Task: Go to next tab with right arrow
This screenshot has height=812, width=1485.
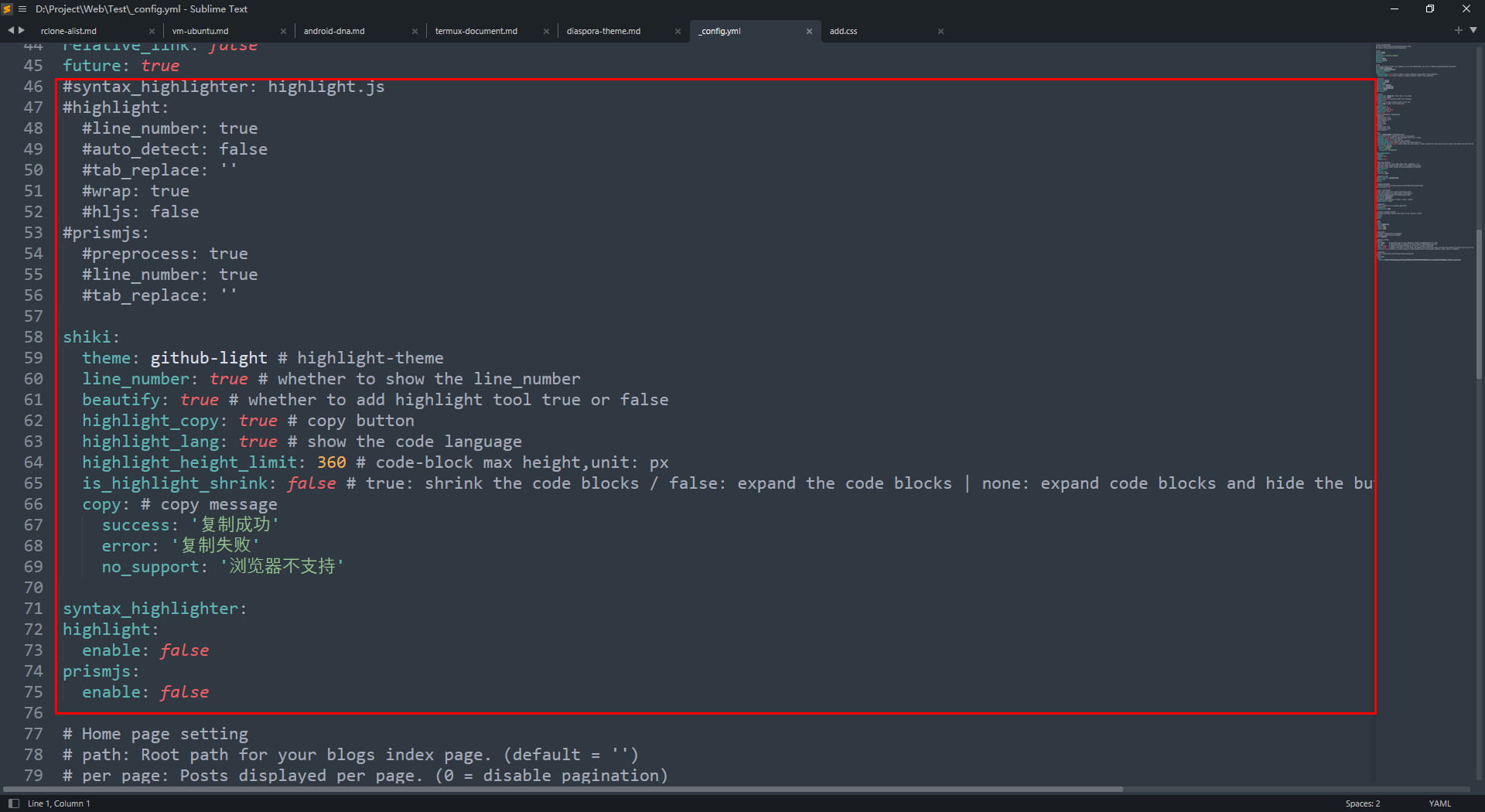Action: [22, 30]
